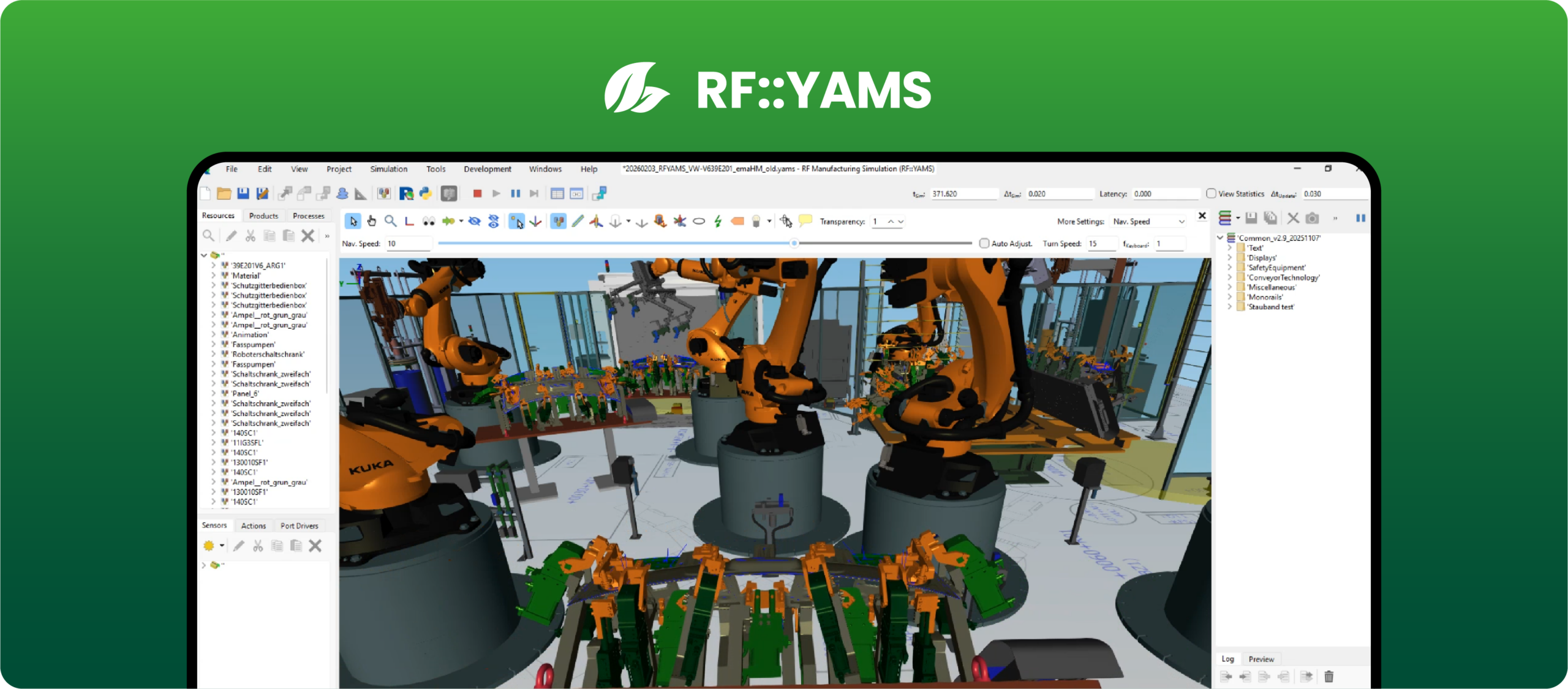Screen dimensions: 1568x689
Task: Switch to the Port Drivers tab
Action: tap(299, 525)
